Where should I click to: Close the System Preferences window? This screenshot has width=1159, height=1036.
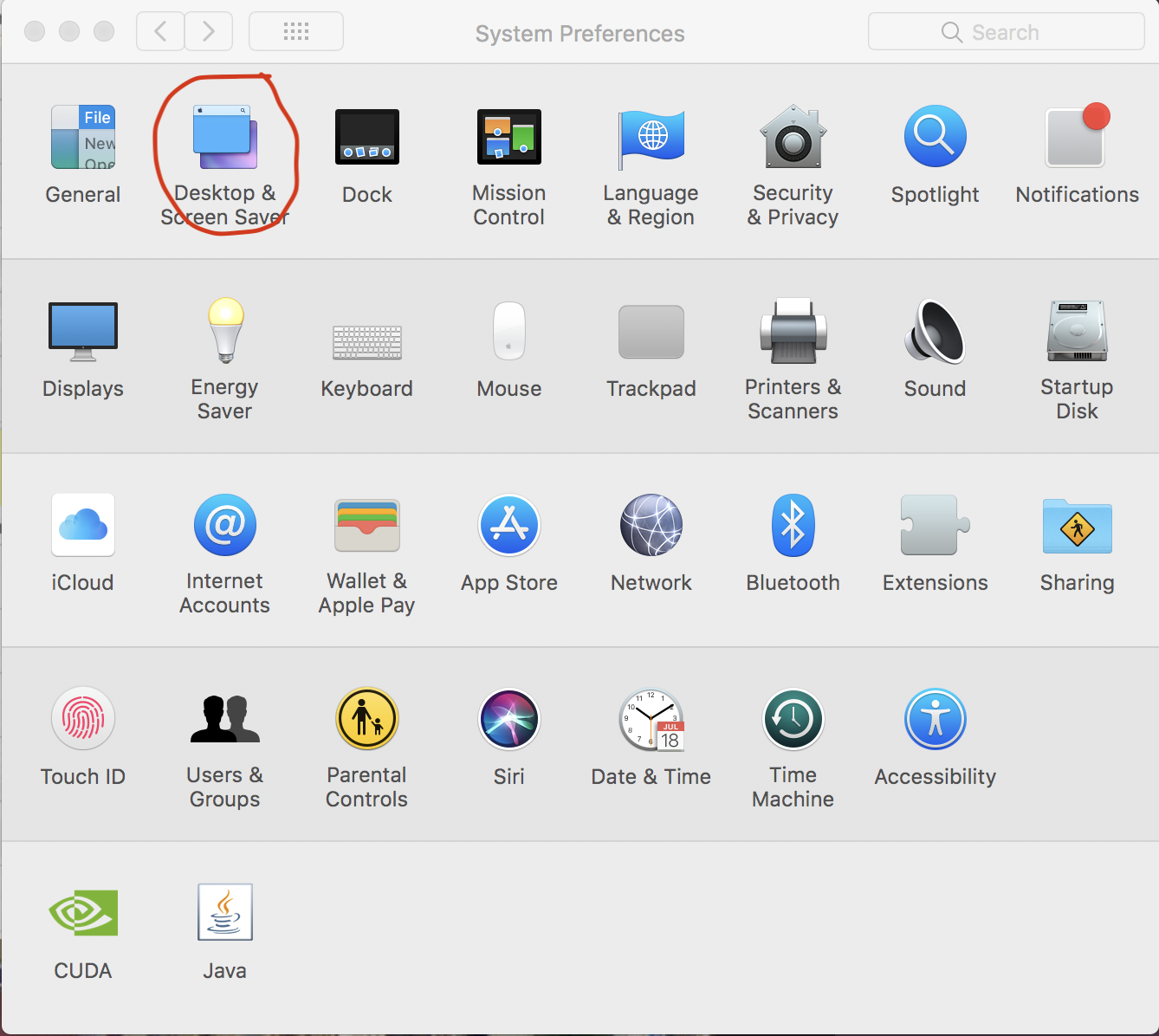tap(35, 32)
